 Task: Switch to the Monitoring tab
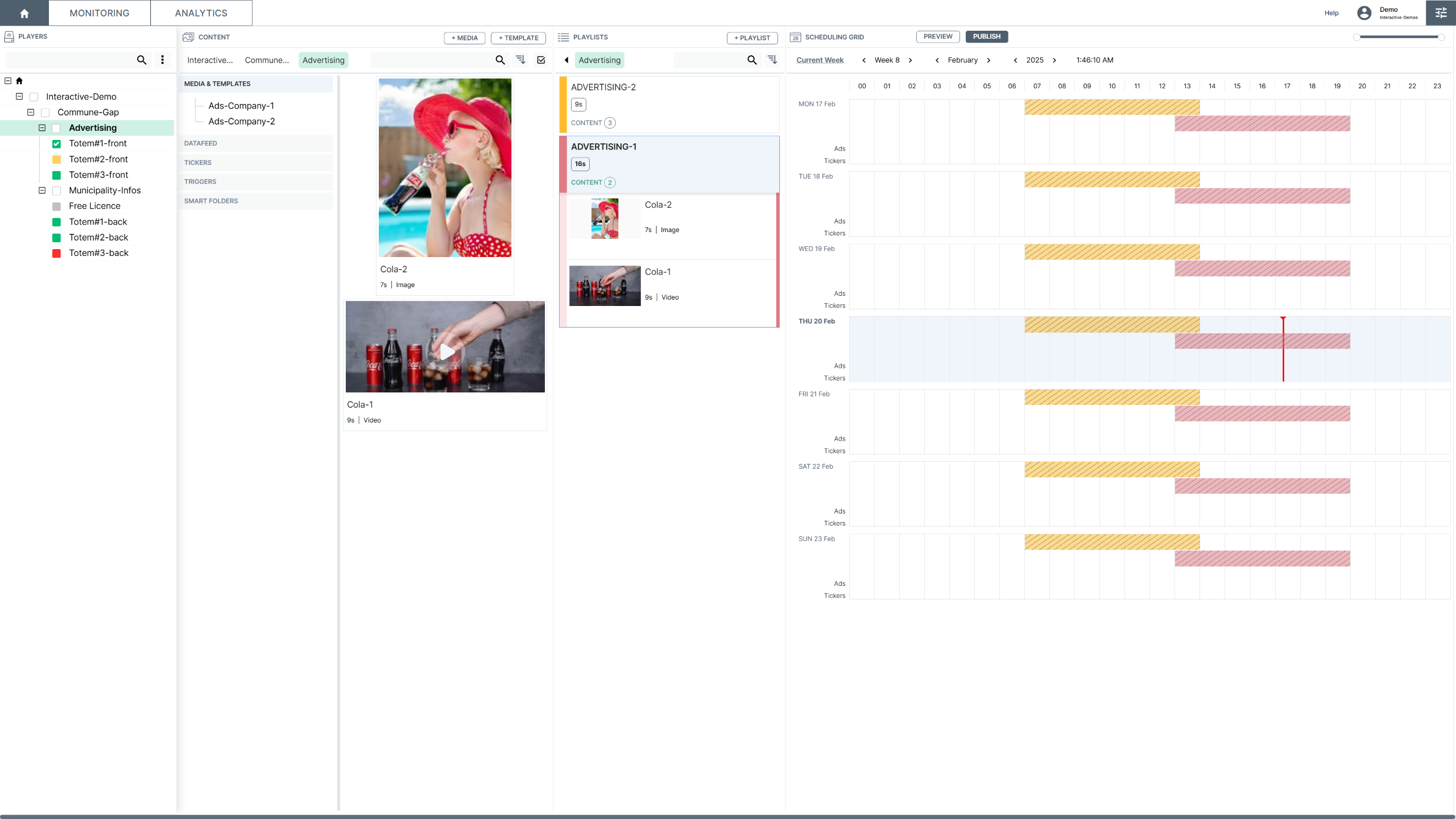coord(99,13)
